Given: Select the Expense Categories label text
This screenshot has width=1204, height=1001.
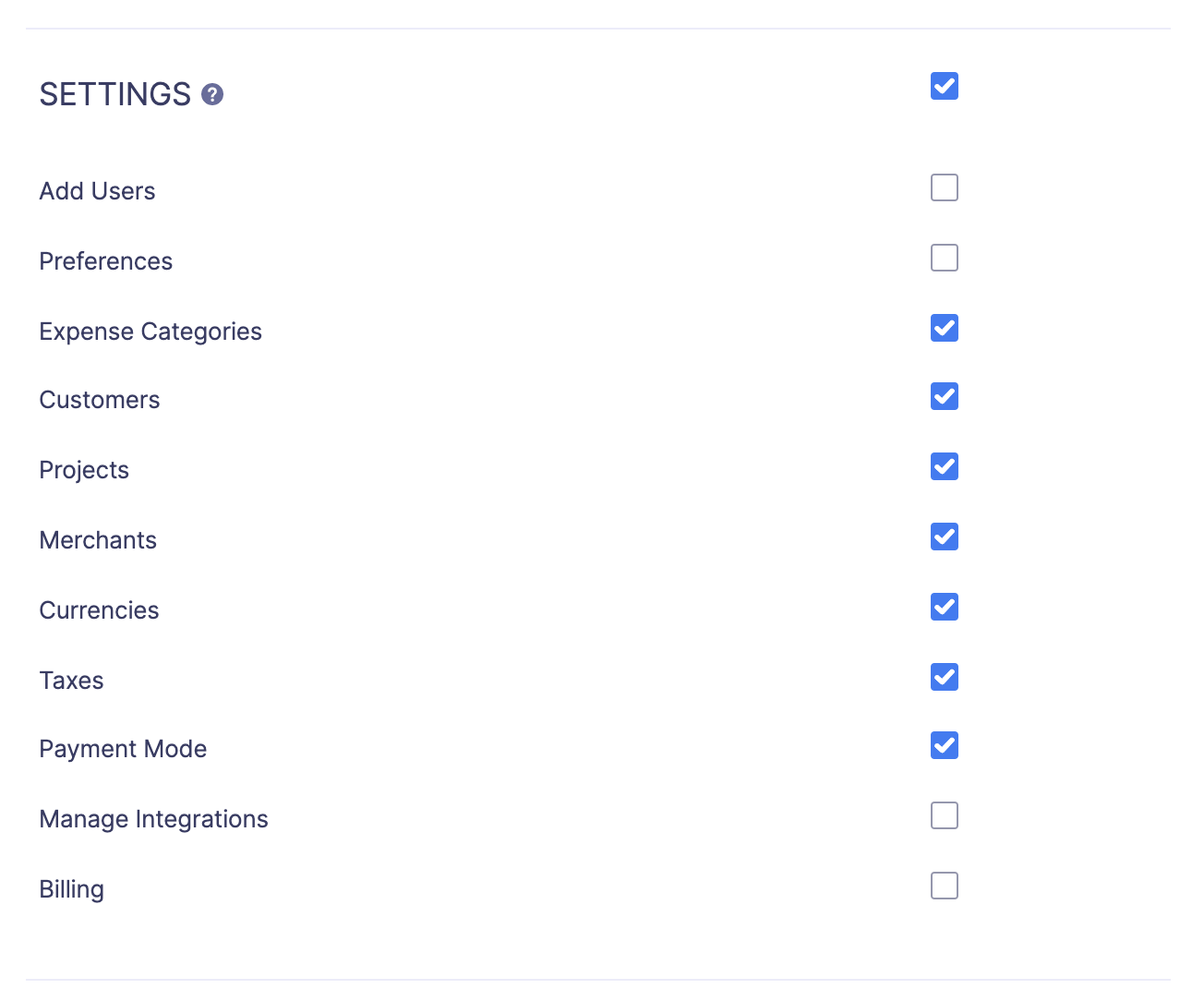Looking at the screenshot, I should [x=150, y=332].
